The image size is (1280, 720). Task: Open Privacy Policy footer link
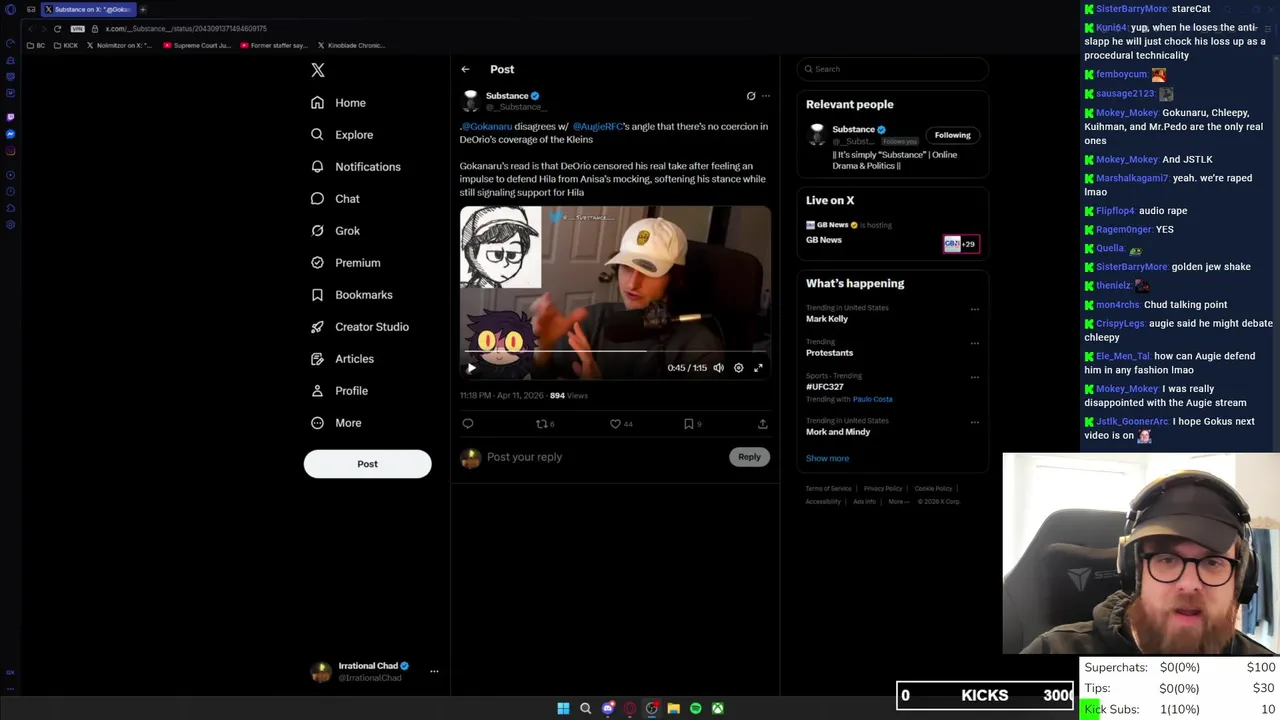(x=883, y=489)
